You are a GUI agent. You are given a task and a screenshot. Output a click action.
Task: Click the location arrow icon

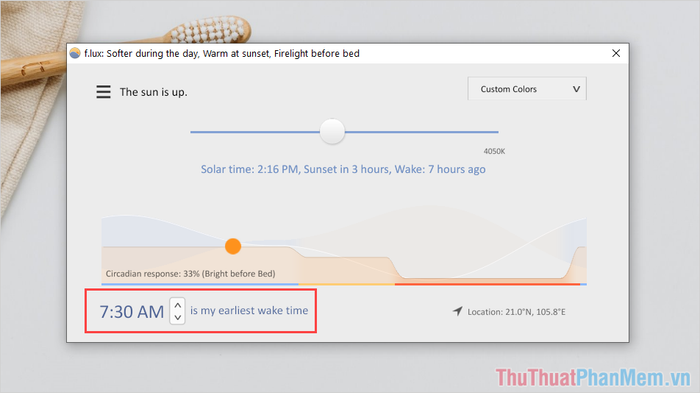[458, 311]
